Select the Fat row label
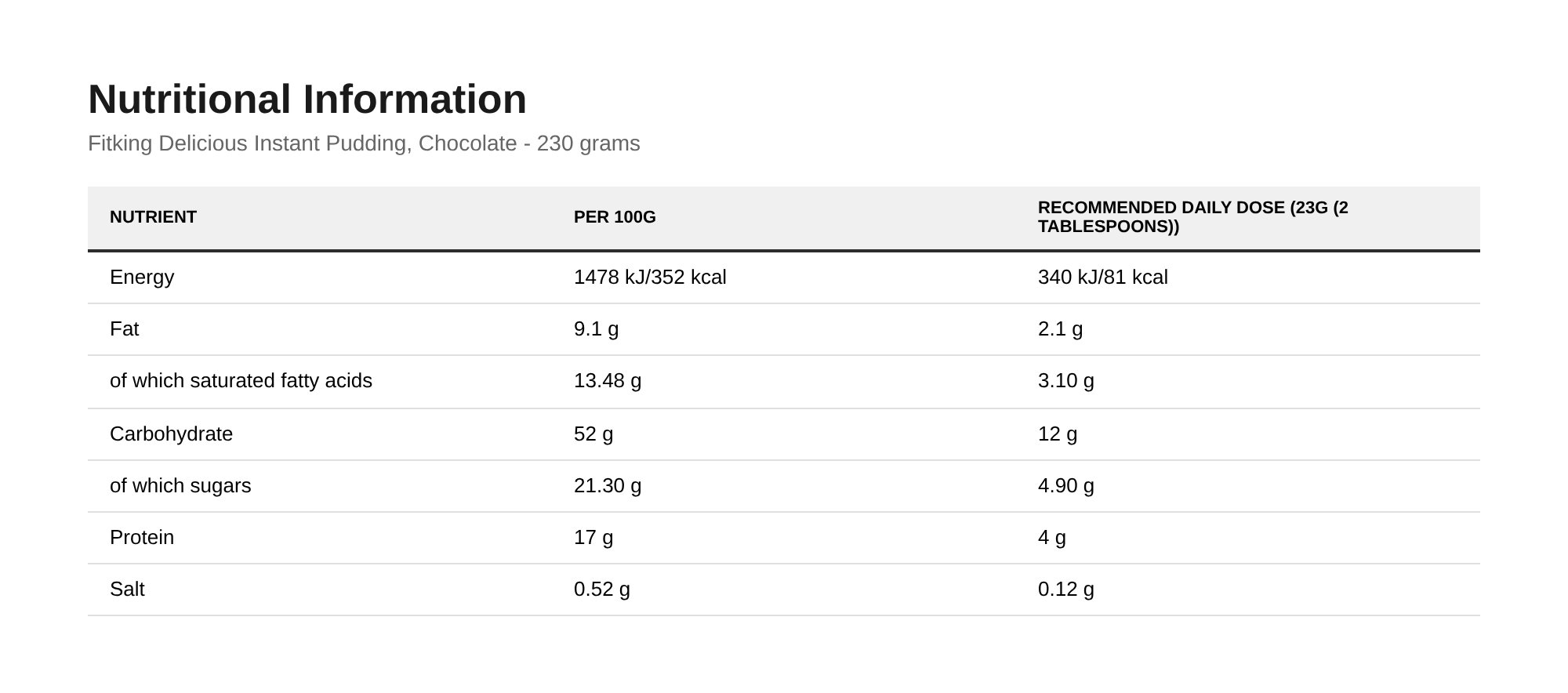This screenshot has height=693, width=1568. [124, 329]
